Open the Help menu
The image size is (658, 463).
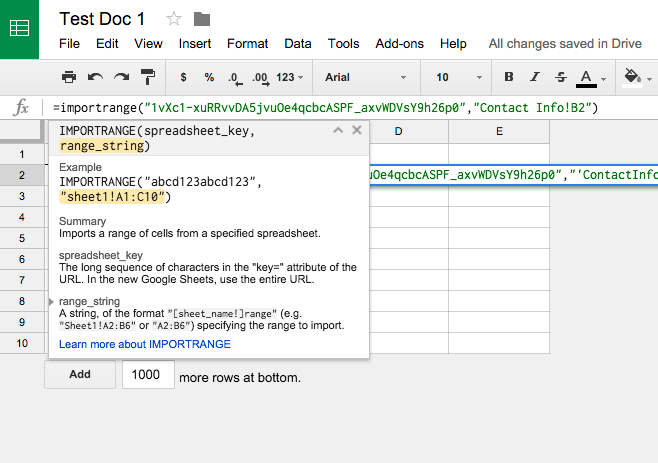pos(453,44)
